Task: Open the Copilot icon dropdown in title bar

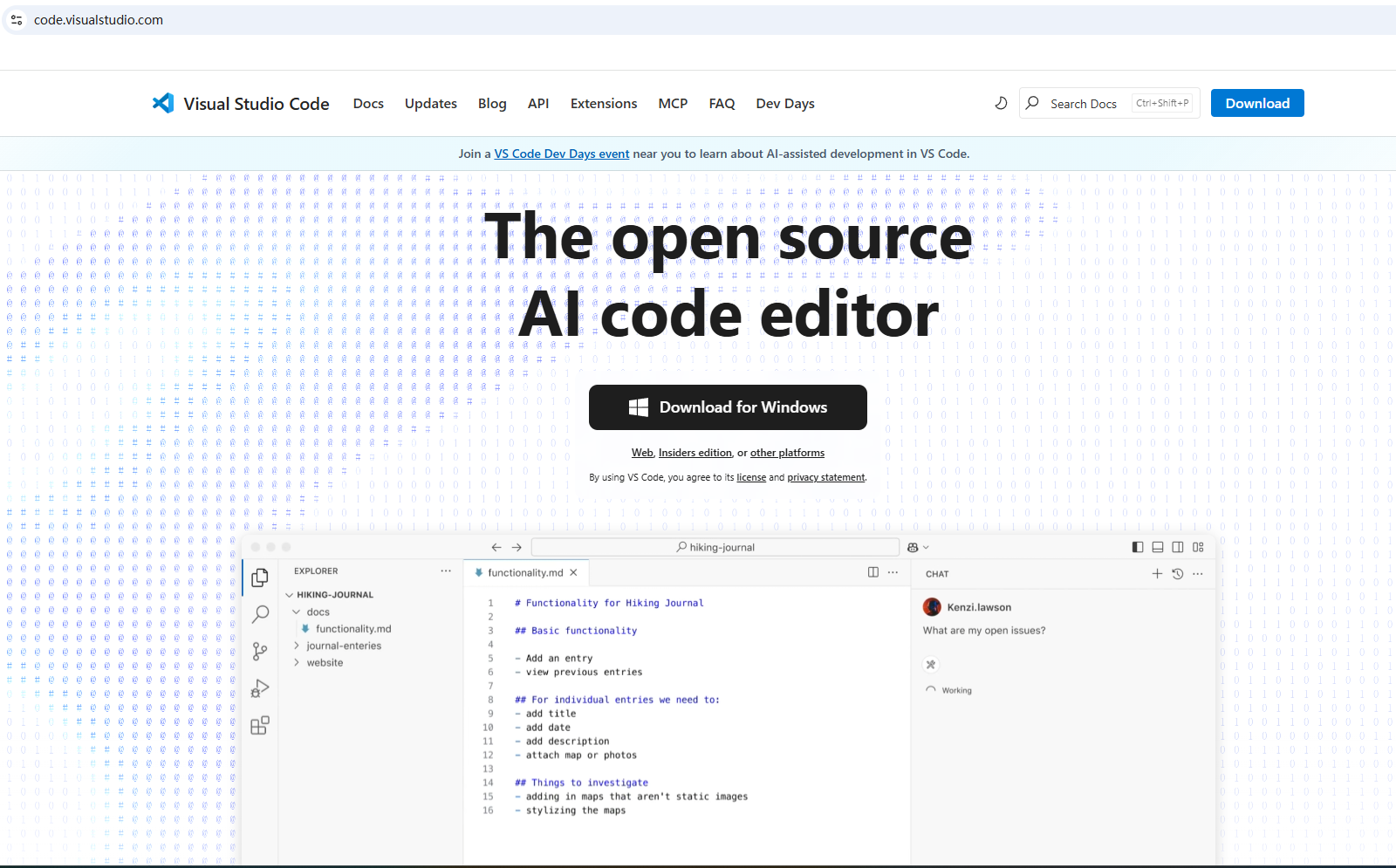Action: pyautogui.click(x=918, y=547)
